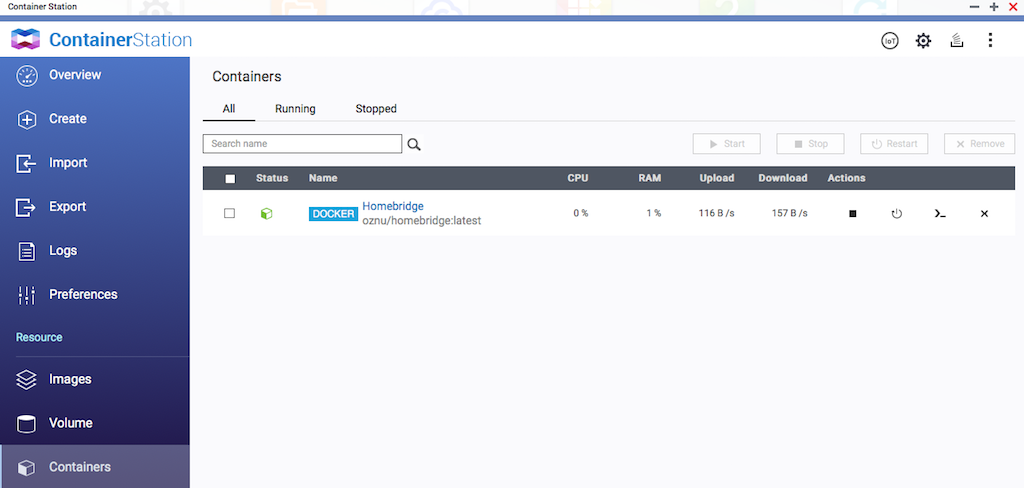Image resolution: width=1024 pixels, height=488 pixels.
Task: Sort the table by CPU column header
Action: (578, 178)
